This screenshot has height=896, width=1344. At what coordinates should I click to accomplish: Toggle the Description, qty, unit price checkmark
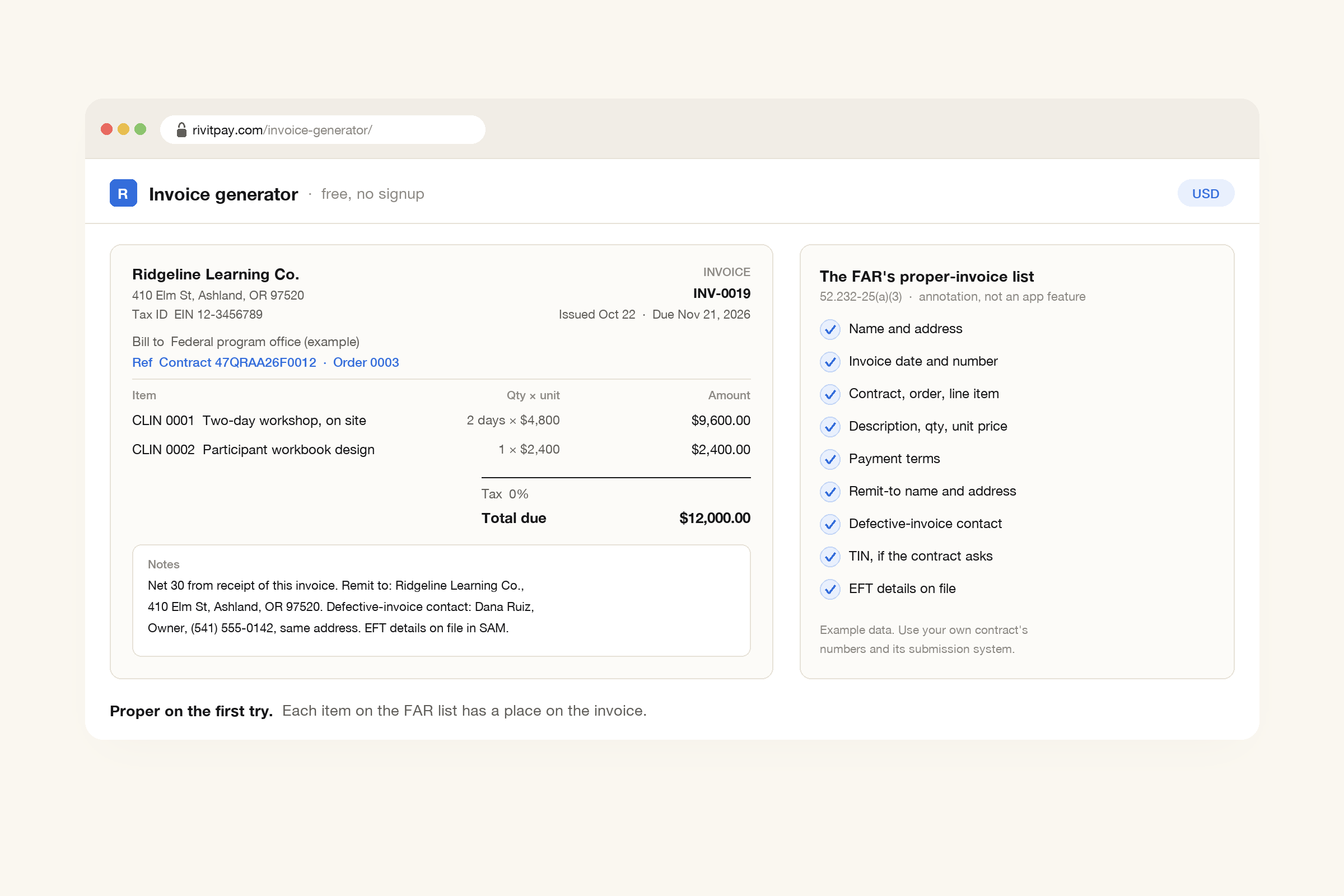coord(830,427)
